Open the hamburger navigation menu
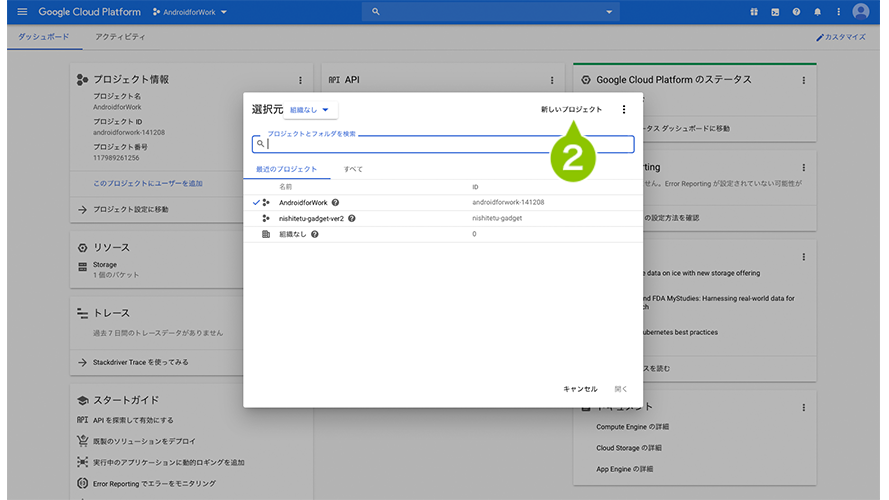The image size is (889, 500). (22, 11)
